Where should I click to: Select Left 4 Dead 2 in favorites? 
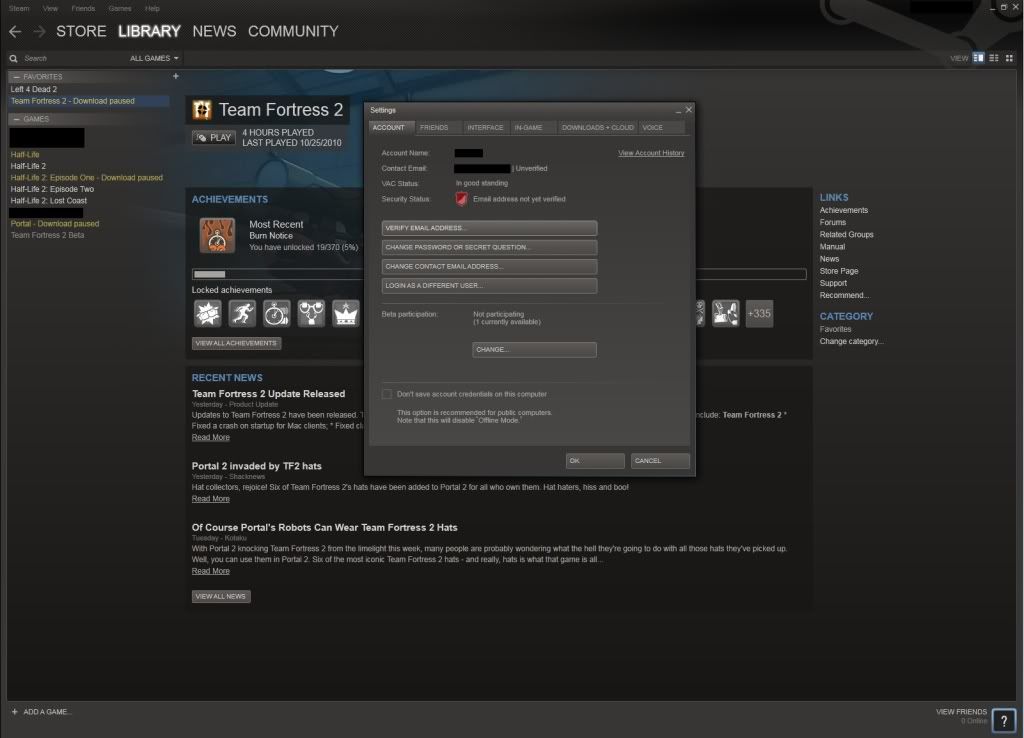[34, 89]
